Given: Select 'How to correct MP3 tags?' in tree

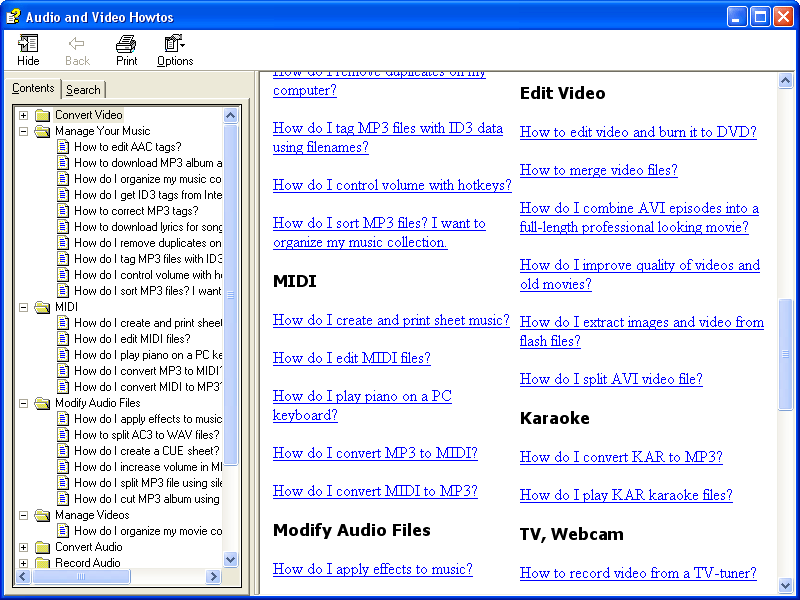Looking at the screenshot, I should (x=136, y=211).
